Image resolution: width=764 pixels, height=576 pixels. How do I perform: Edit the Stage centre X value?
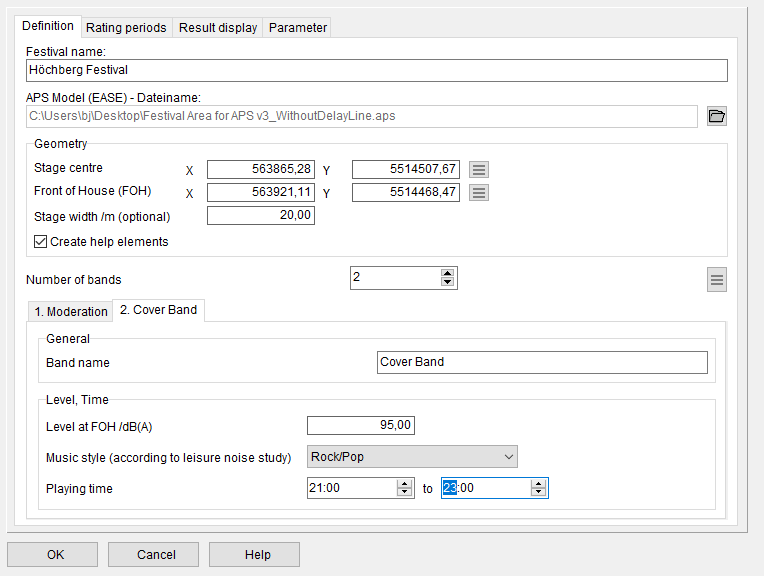[x=261, y=169]
